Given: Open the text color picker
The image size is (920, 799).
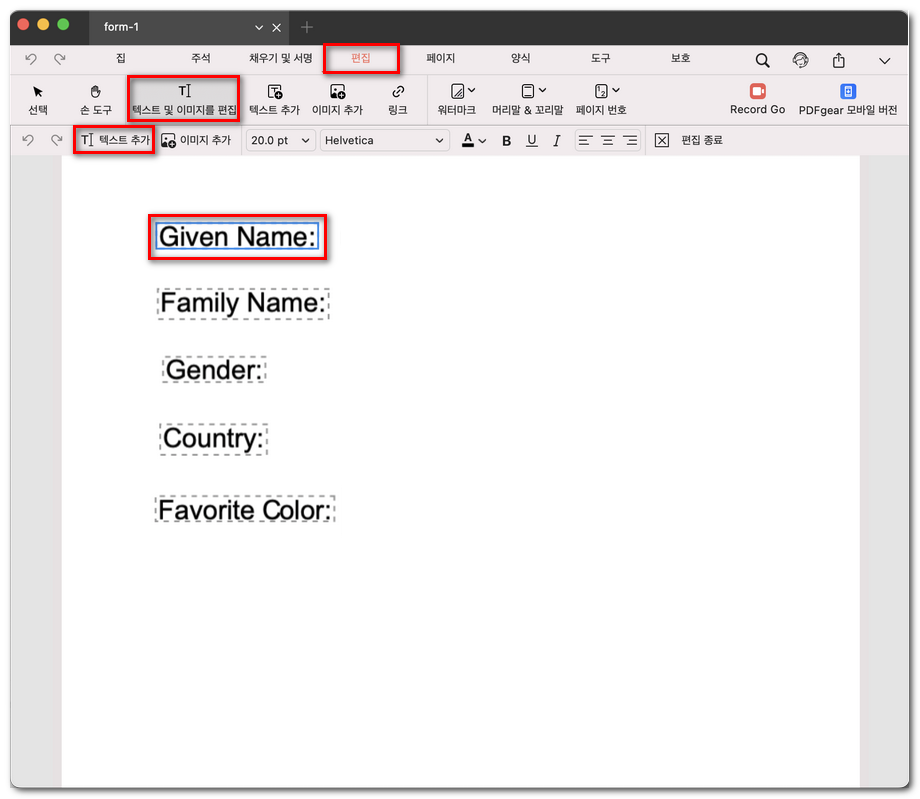Looking at the screenshot, I should click(x=473, y=141).
